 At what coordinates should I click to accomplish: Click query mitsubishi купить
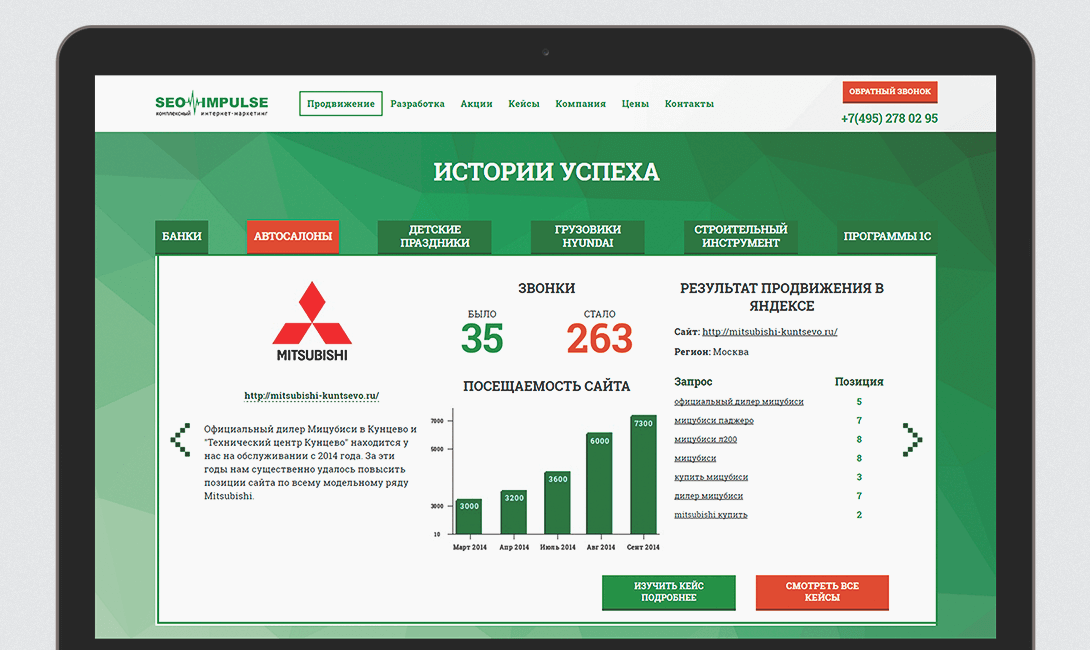pos(710,514)
